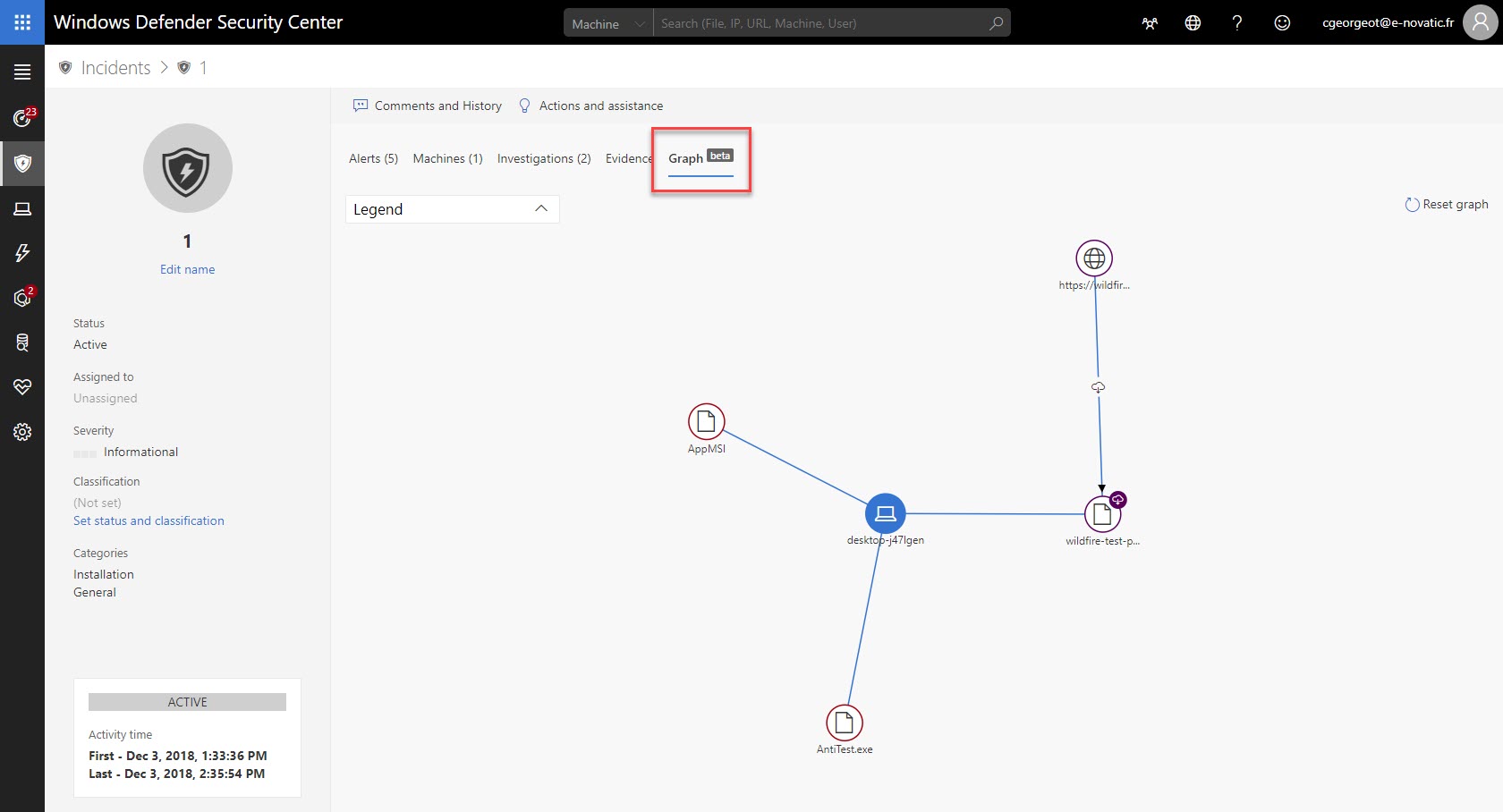The height and width of the screenshot is (812, 1503).
Task: Focus the search input field
Action: tap(819, 23)
